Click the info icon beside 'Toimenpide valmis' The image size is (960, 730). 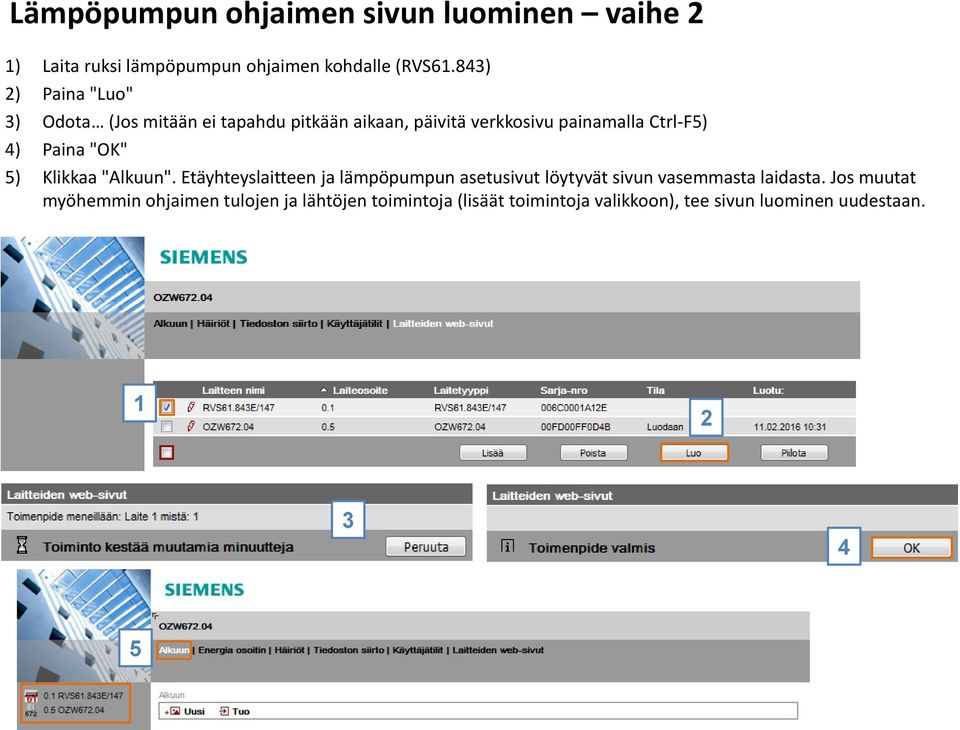[508, 546]
